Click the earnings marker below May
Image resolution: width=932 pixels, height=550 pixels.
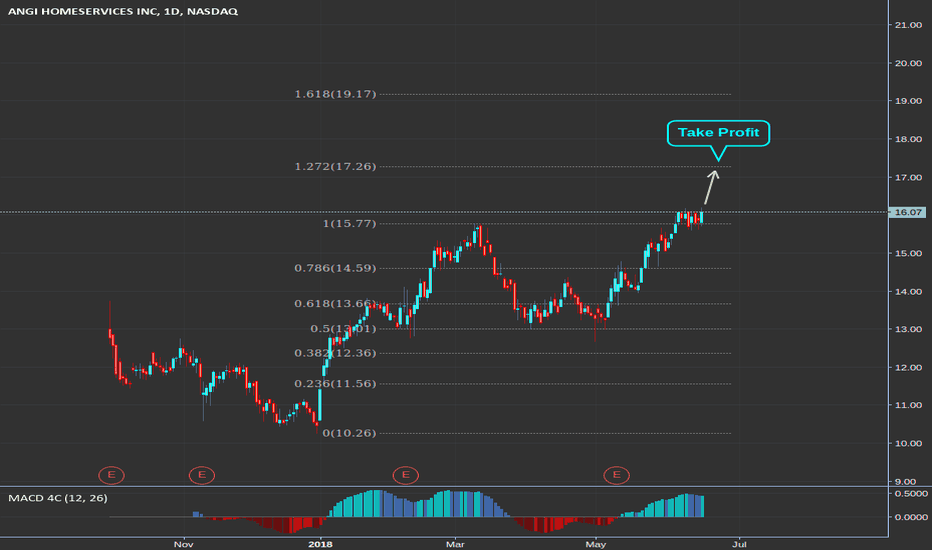pos(616,475)
